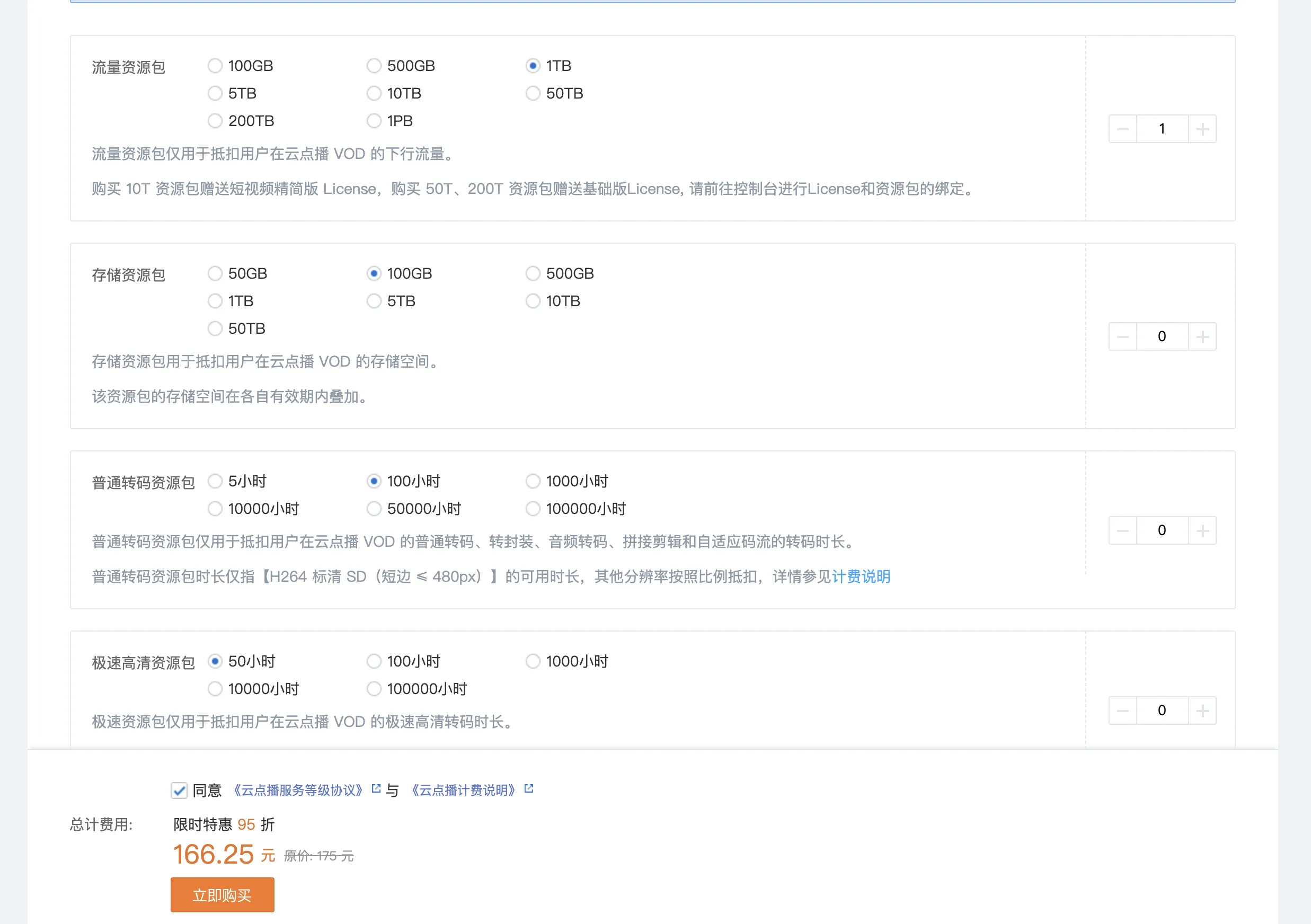Select the 50TB traffic pack option
The image size is (1311, 924).
point(533,94)
